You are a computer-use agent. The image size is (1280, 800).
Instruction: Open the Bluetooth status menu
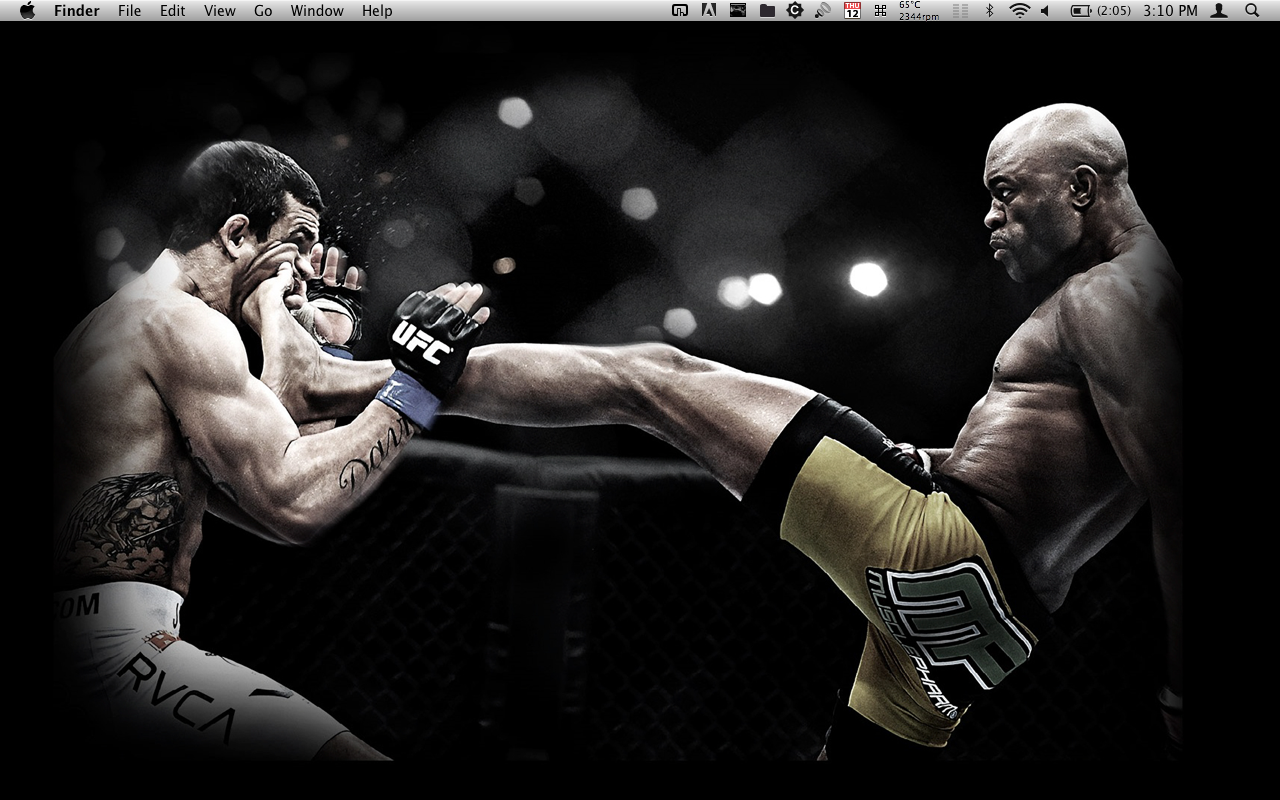point(990,11)
